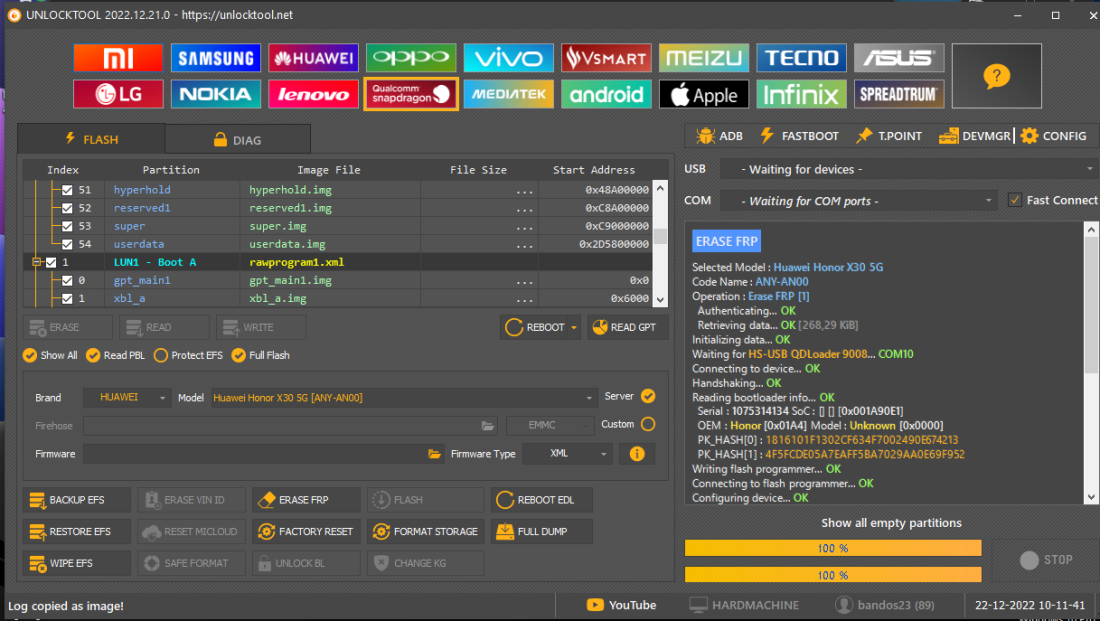Toggle the Read PBL option

[115, 355]
